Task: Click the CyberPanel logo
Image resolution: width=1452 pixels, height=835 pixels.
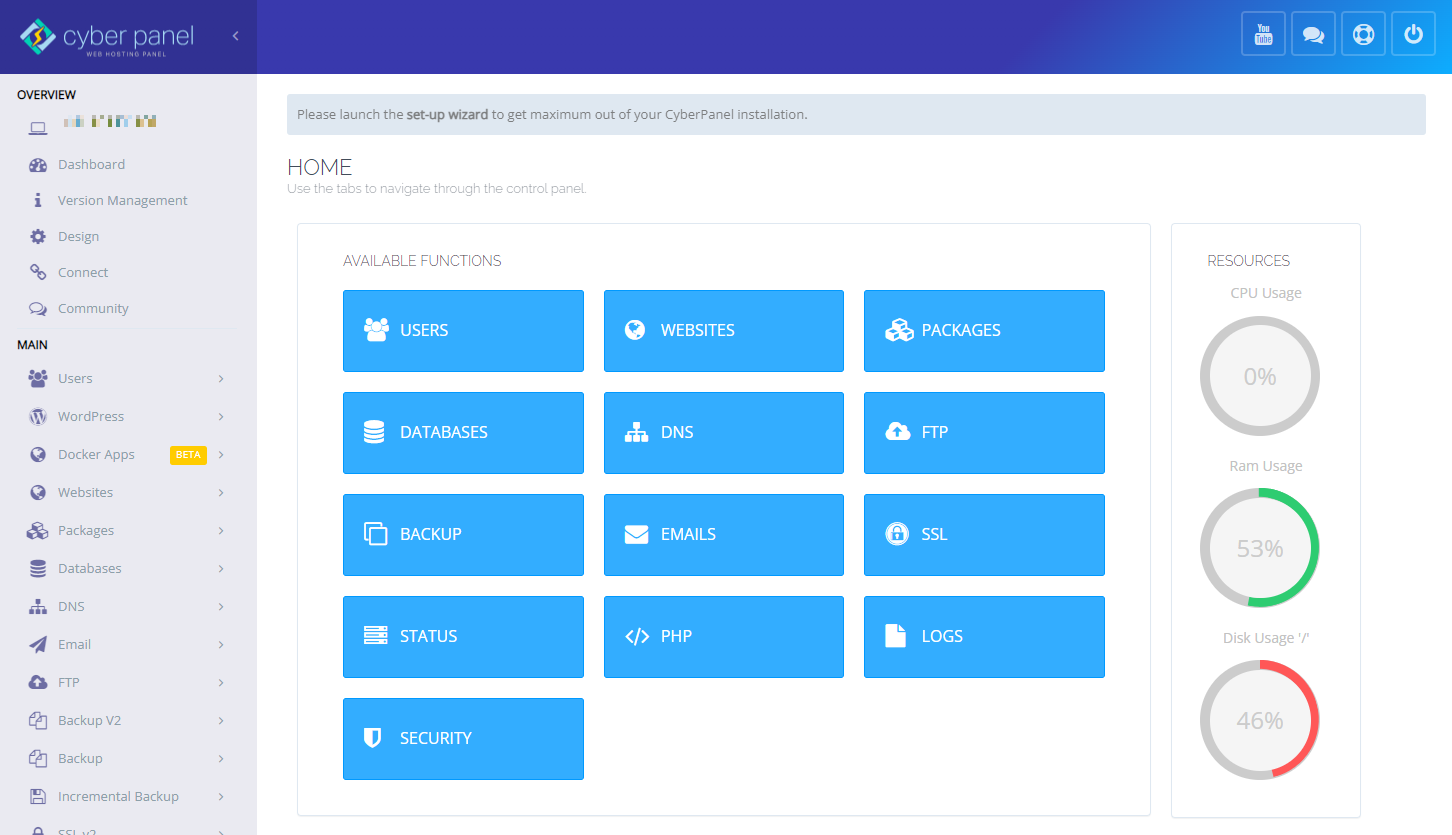Action: pos(107,37)
